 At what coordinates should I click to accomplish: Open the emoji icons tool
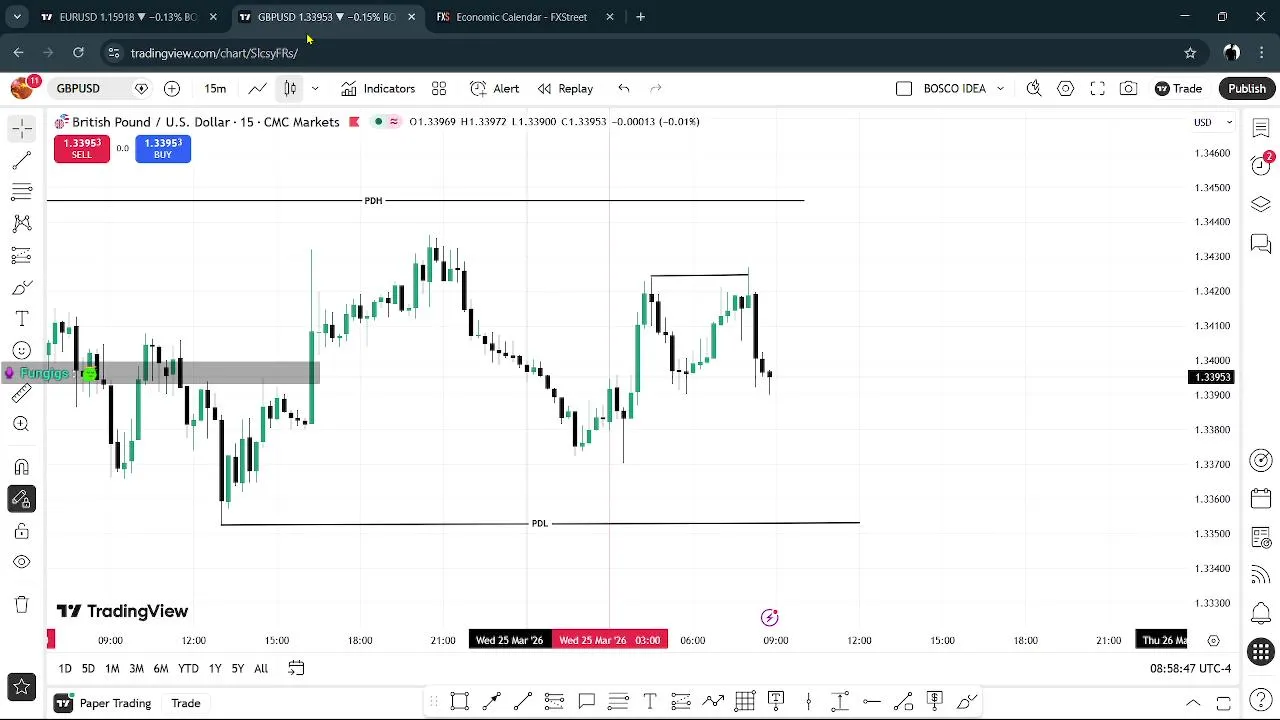[x=22, y=351]
